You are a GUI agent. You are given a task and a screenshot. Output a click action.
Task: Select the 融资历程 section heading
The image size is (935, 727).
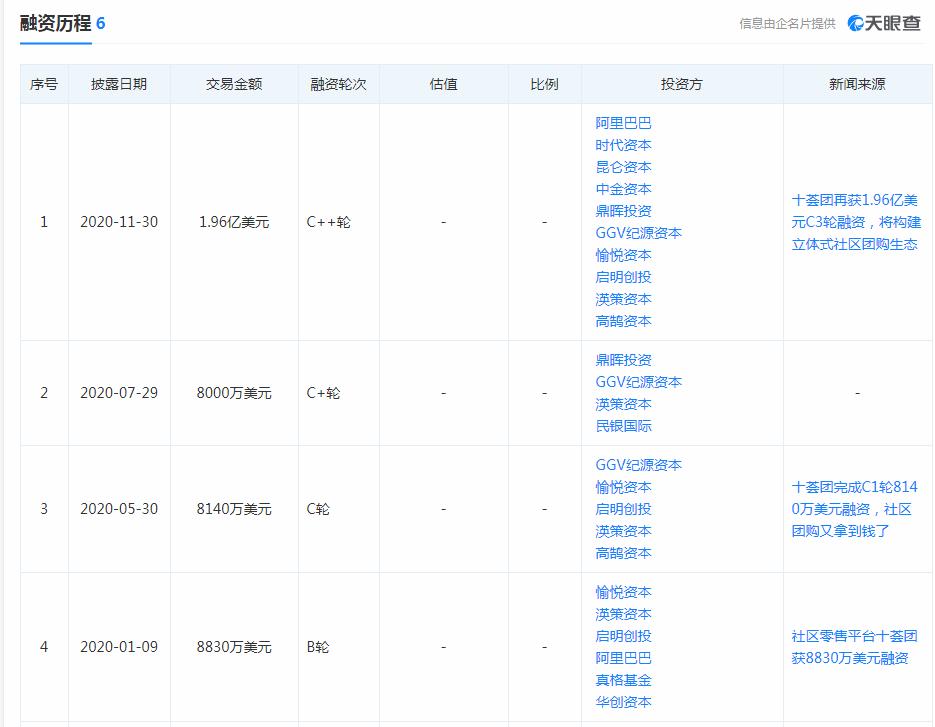55,23
